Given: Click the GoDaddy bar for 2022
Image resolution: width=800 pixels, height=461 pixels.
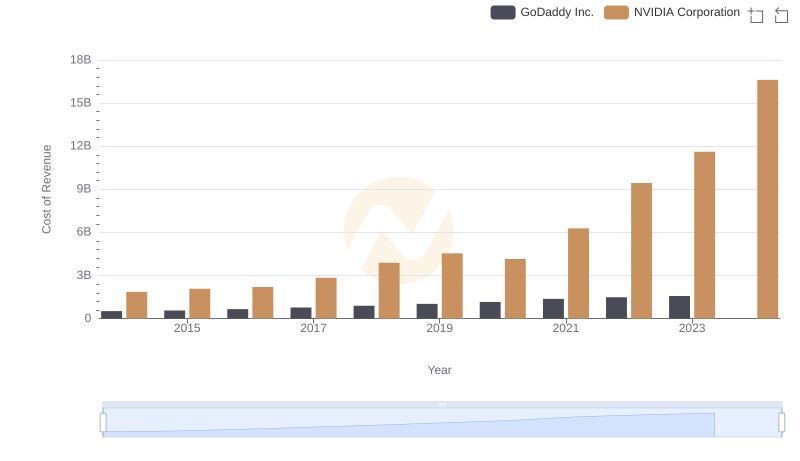Looking at the screenshot, I should pyautogui.click(x=616, y=308).
